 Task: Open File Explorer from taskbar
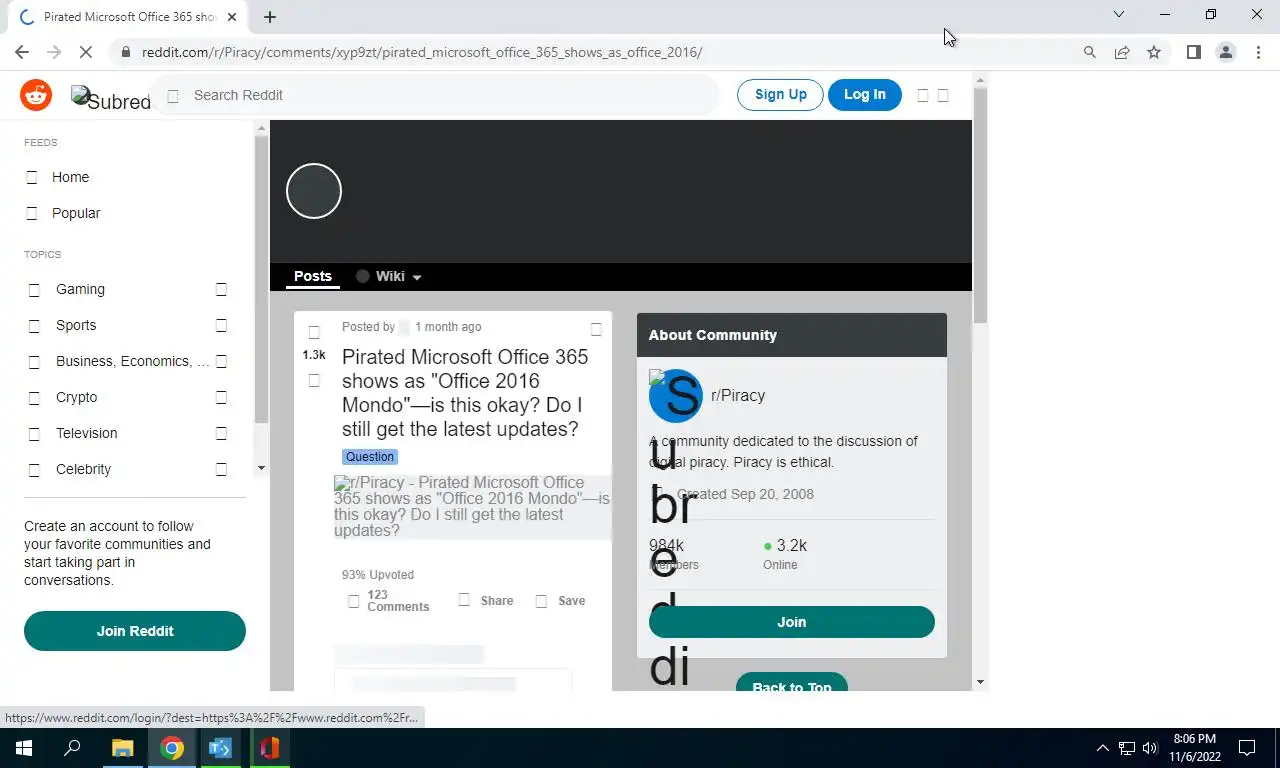(x=122, y=748)
